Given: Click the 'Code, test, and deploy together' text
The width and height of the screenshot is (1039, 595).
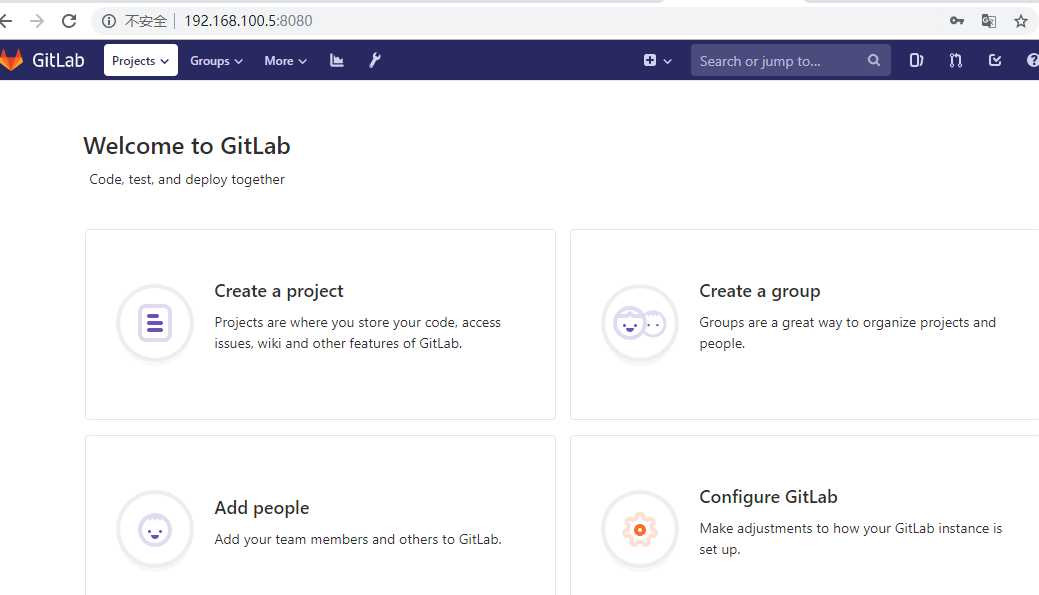Looking at the screenshot, I should click(x=187, y=180).
